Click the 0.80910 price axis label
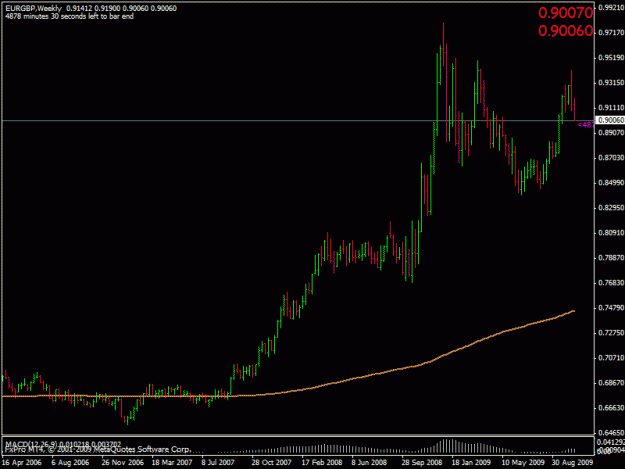 (x=611, y=233)
